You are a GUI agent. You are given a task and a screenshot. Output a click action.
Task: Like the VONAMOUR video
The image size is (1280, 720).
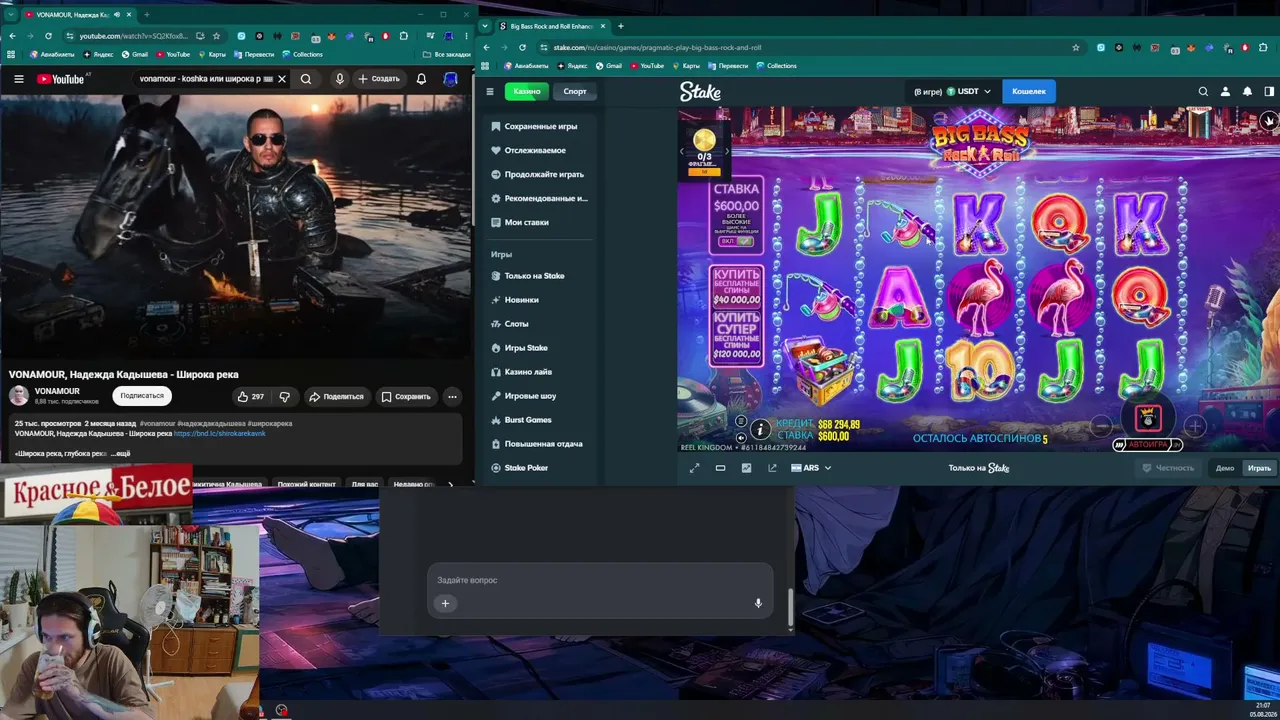(250, 397)
